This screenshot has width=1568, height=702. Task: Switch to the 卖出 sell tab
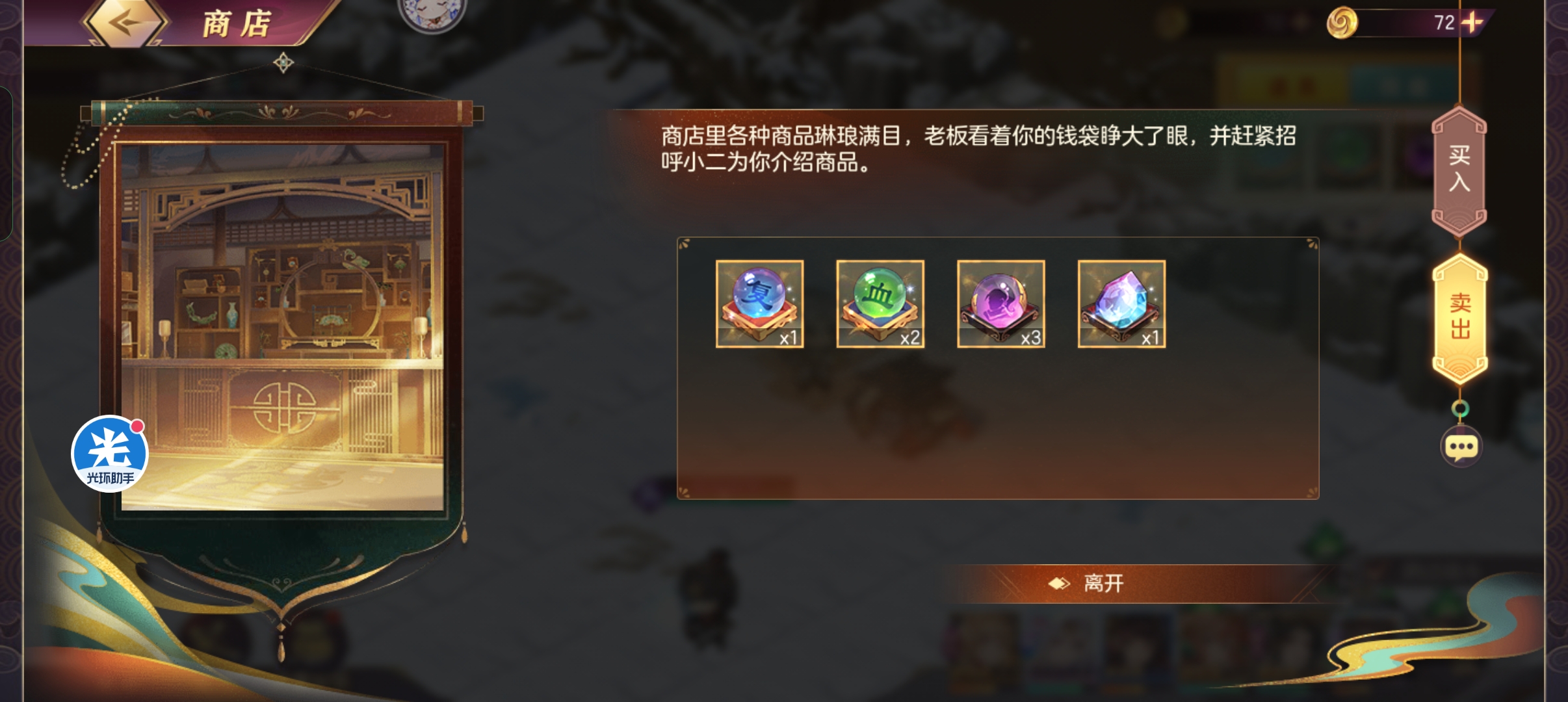click(1460, 317)
